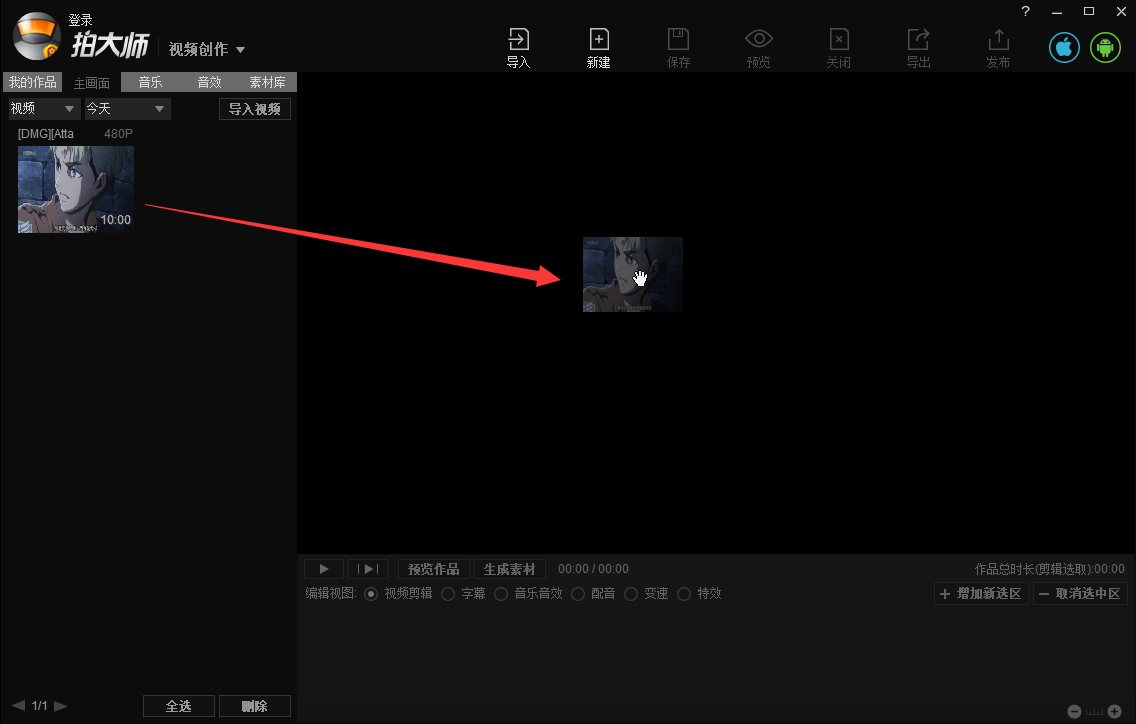Click the 导入 import icon
1136x724 pixels.
[518, 46]
